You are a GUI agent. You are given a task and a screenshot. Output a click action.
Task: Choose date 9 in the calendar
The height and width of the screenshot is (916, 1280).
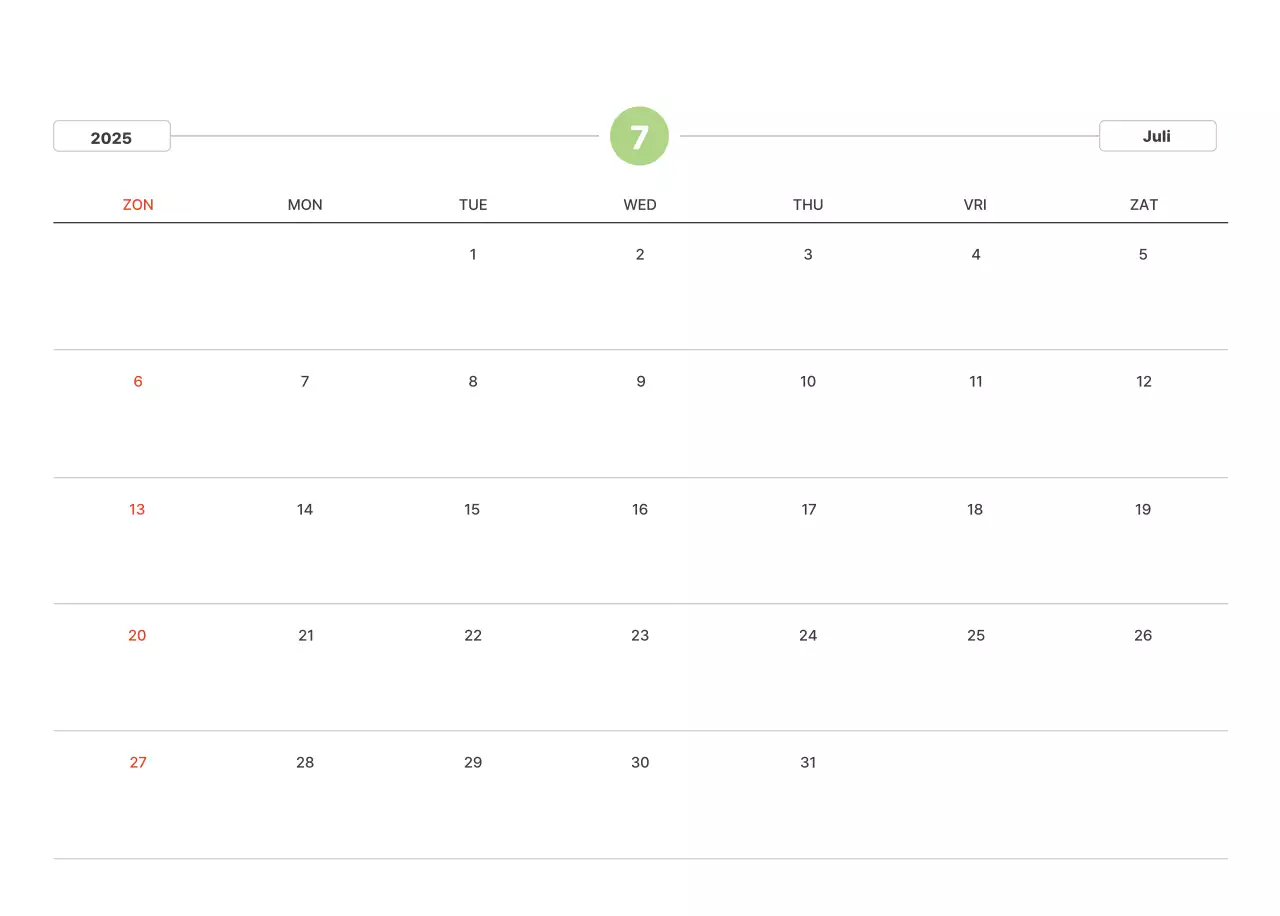[640, 382]
